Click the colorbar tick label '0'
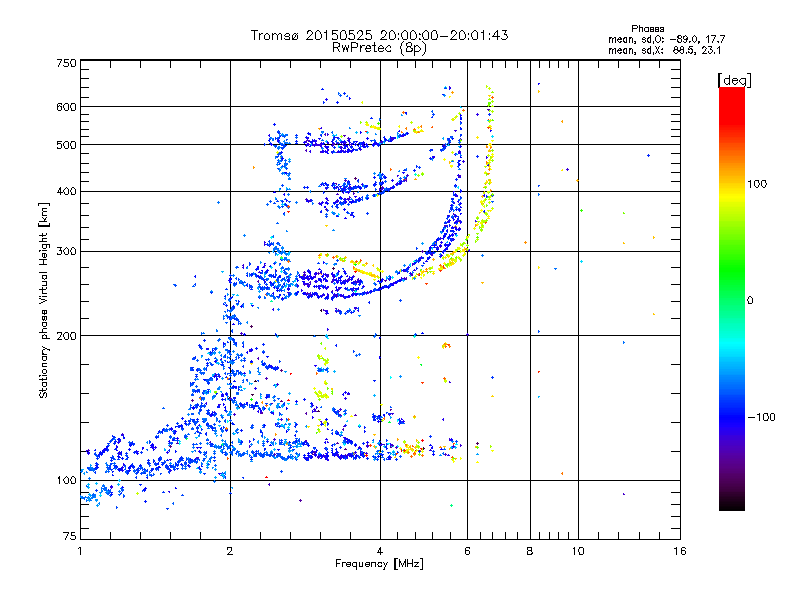The height and width of the screenshot is (600, 800). 750,301
